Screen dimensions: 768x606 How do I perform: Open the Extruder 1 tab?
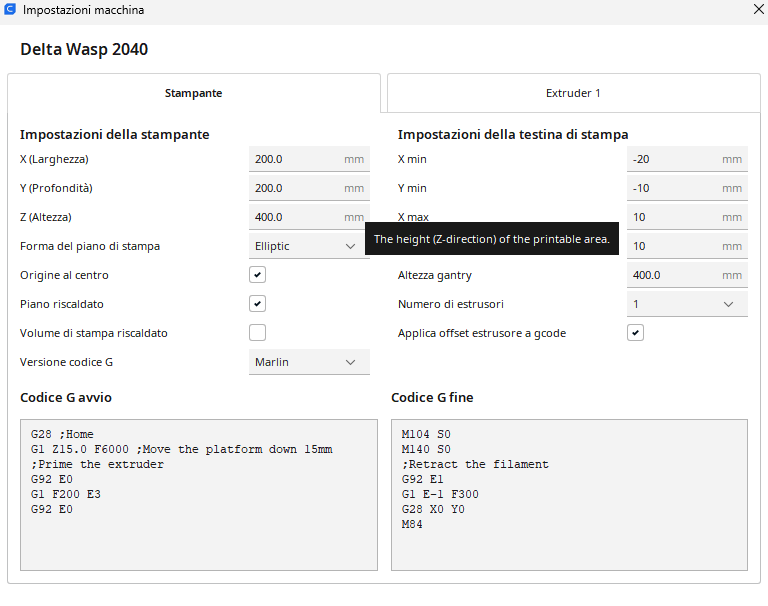pyautogui.click(x=574, y=93)
